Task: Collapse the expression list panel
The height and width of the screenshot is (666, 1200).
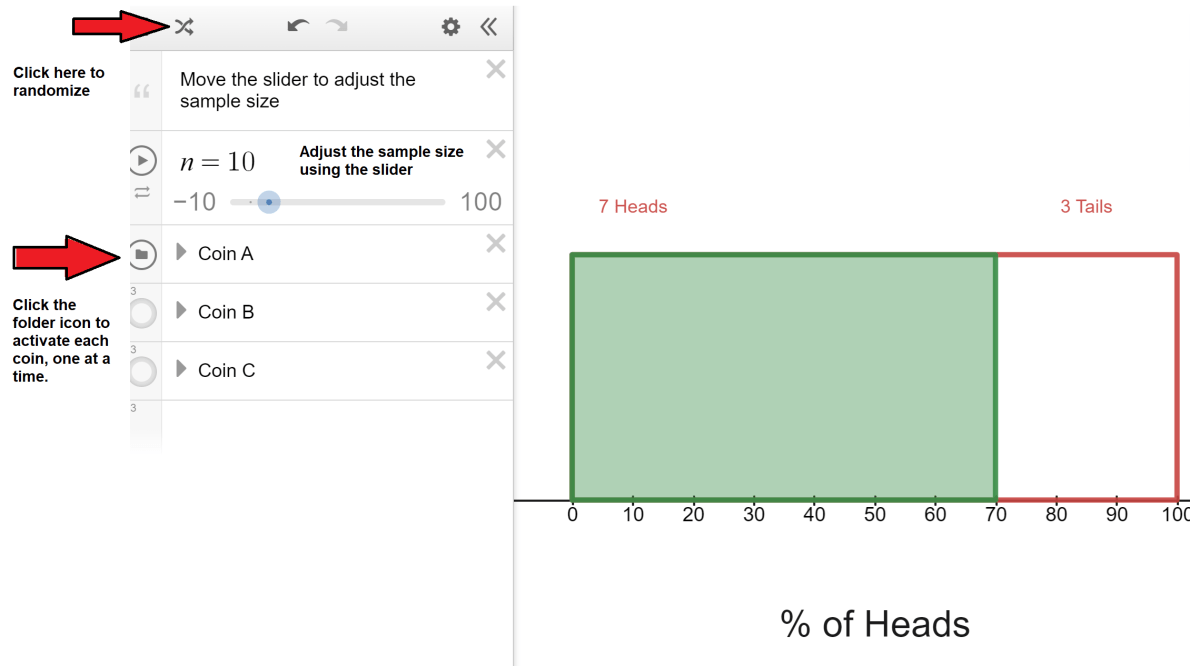Action: pos(488,27)
